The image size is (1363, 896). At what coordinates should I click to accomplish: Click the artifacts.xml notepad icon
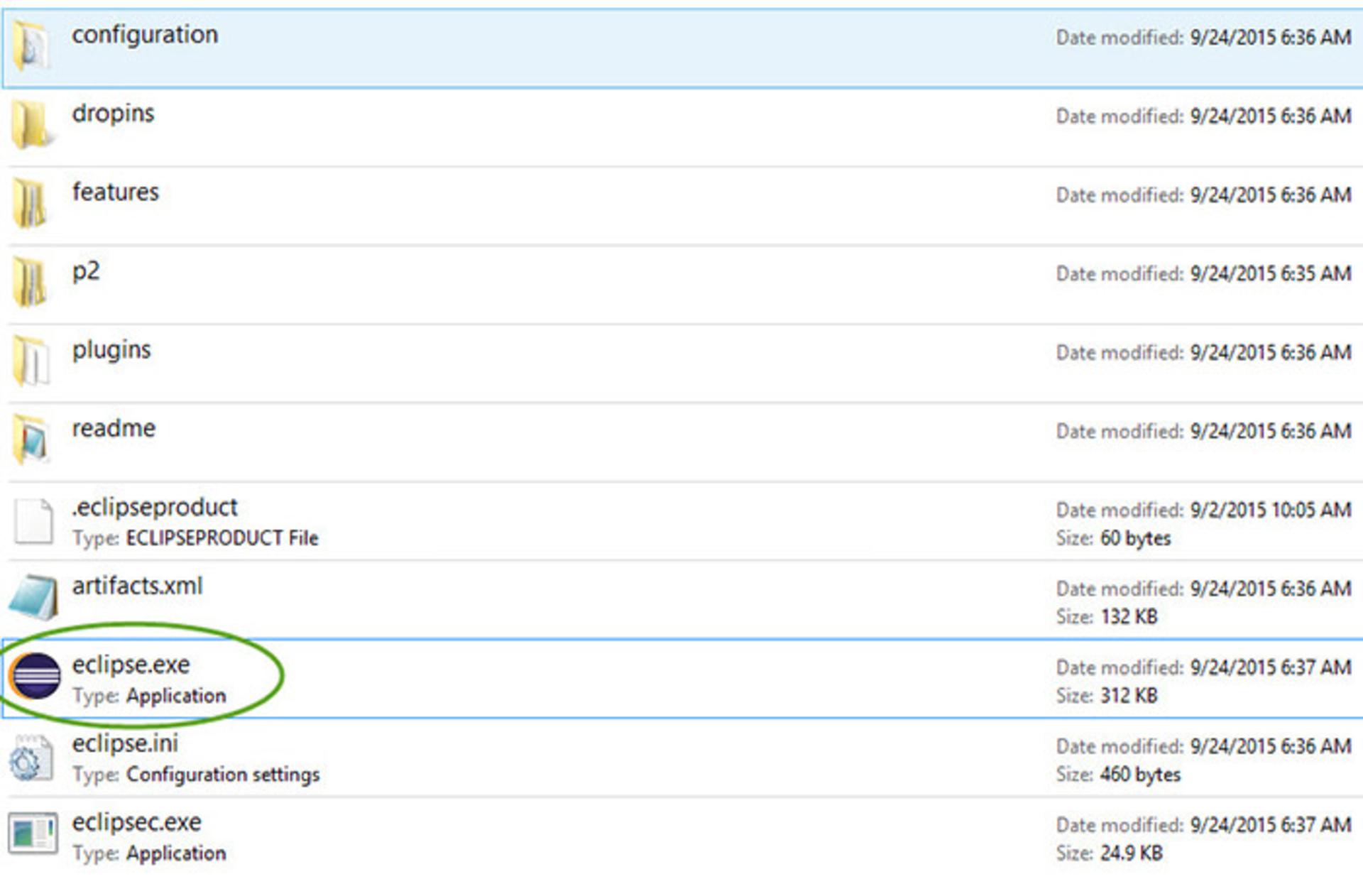(33, 597)
